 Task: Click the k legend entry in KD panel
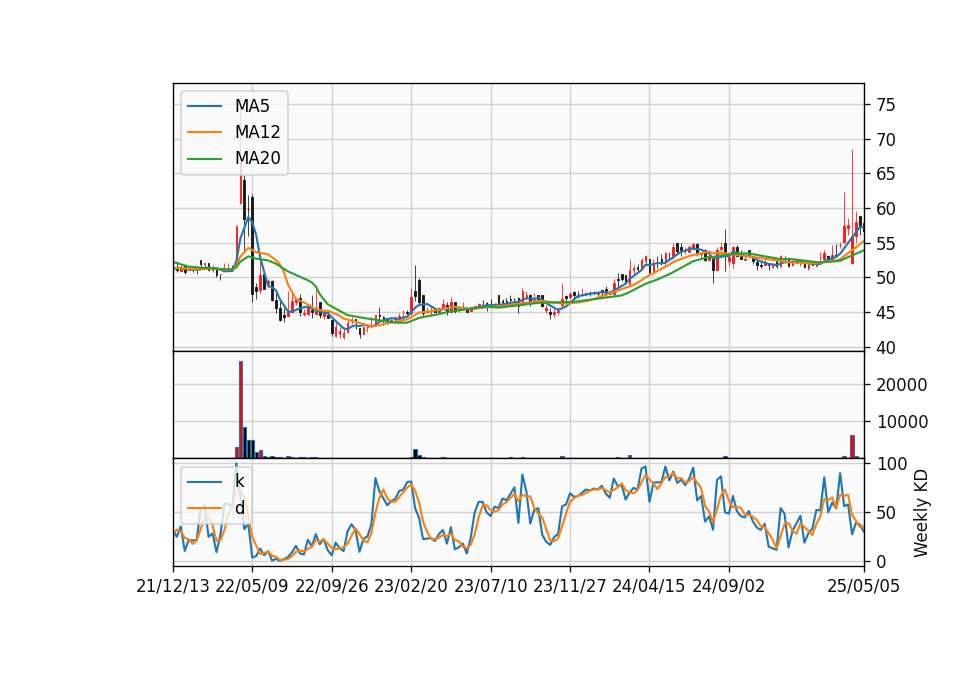(216, 481)
